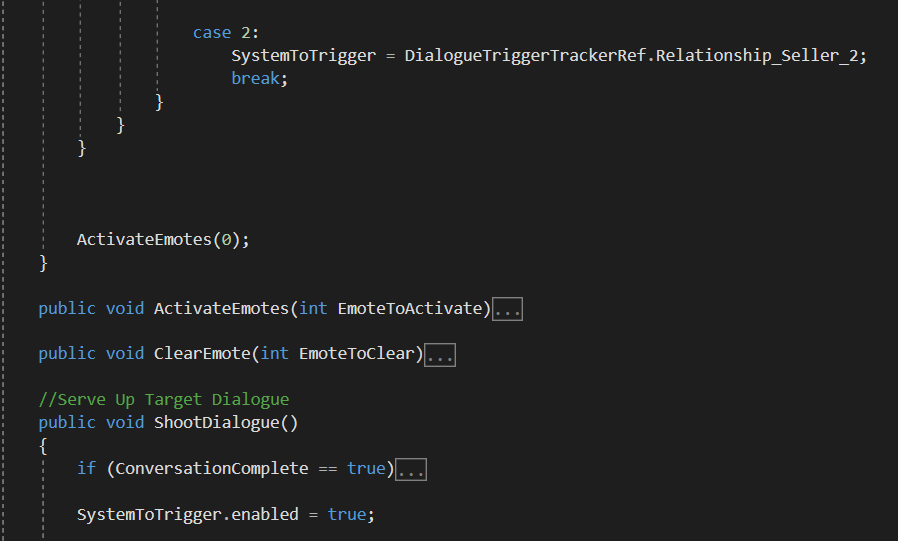Screen dimensions: 898x541
Task: Click the SystemToTrigger variable in case 2
Action: 304,56
